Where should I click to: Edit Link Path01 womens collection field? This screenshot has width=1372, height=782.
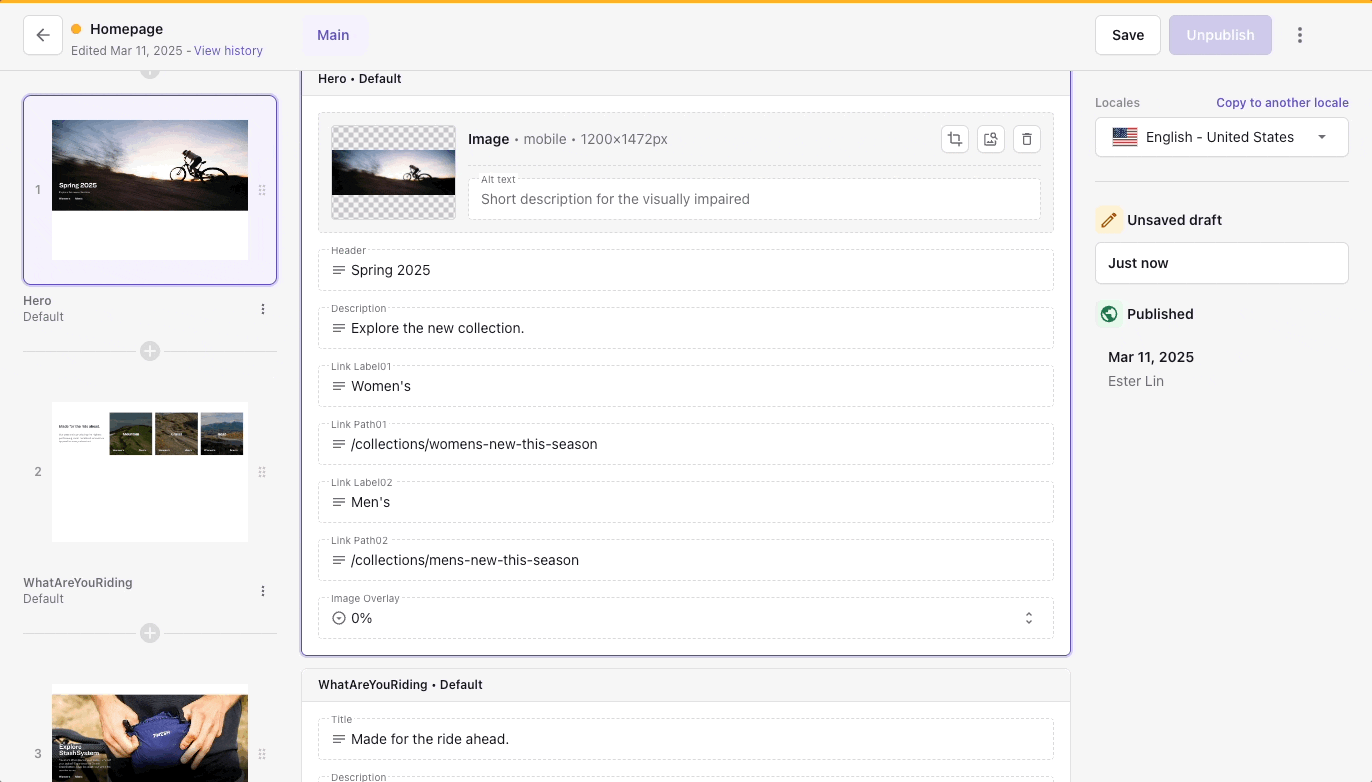(x=686, y=444)
